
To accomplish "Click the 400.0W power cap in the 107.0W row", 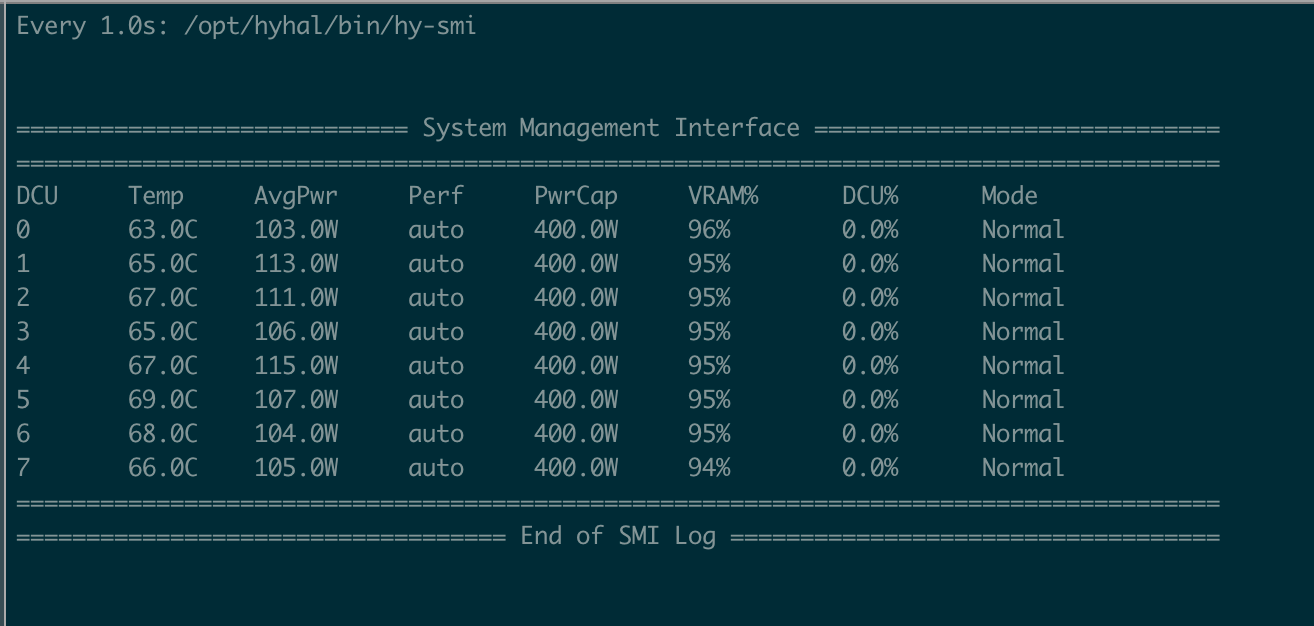I will coord(576,400).
